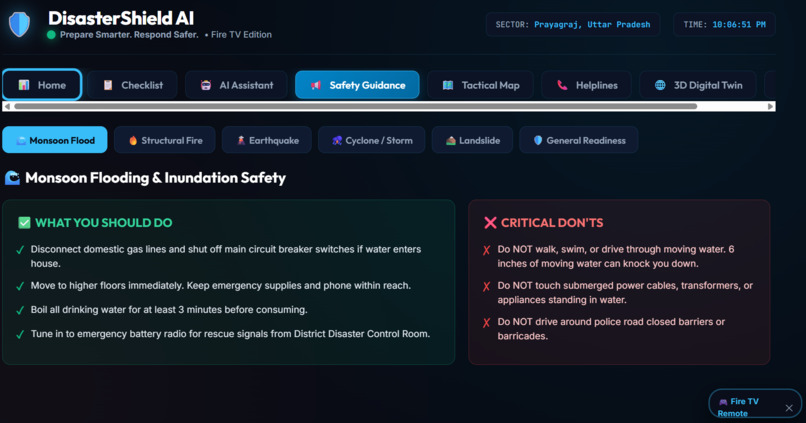
Task: Click the 'Disconnect domestic gas lines' tip
Action: [226, 256]
